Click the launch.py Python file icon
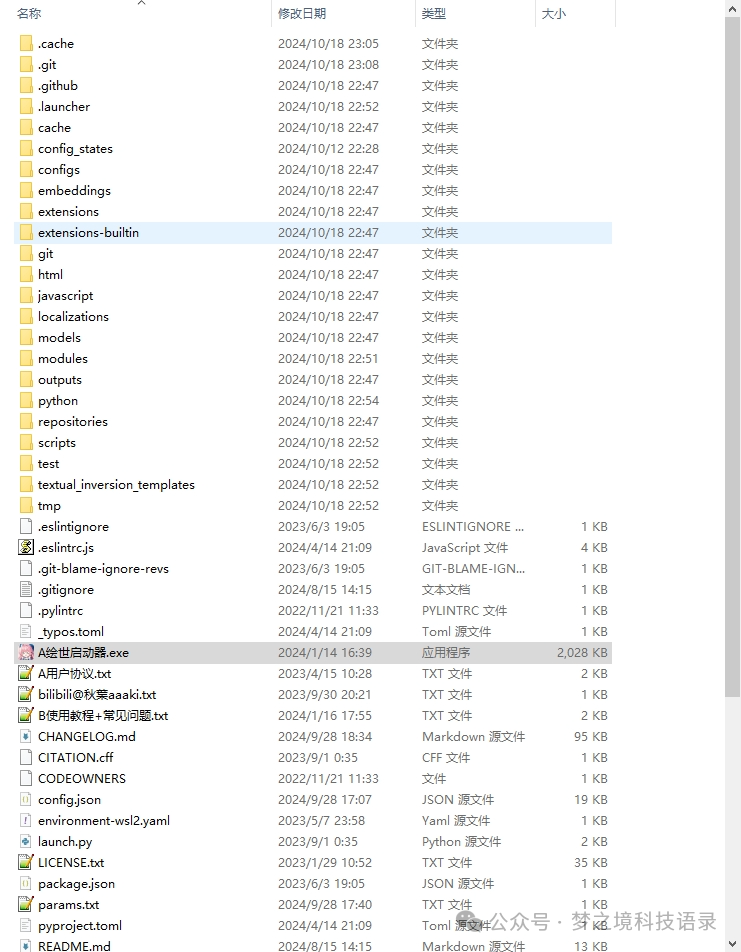The image size is (741, 952). pyautogui.click(x=26, y=842)
